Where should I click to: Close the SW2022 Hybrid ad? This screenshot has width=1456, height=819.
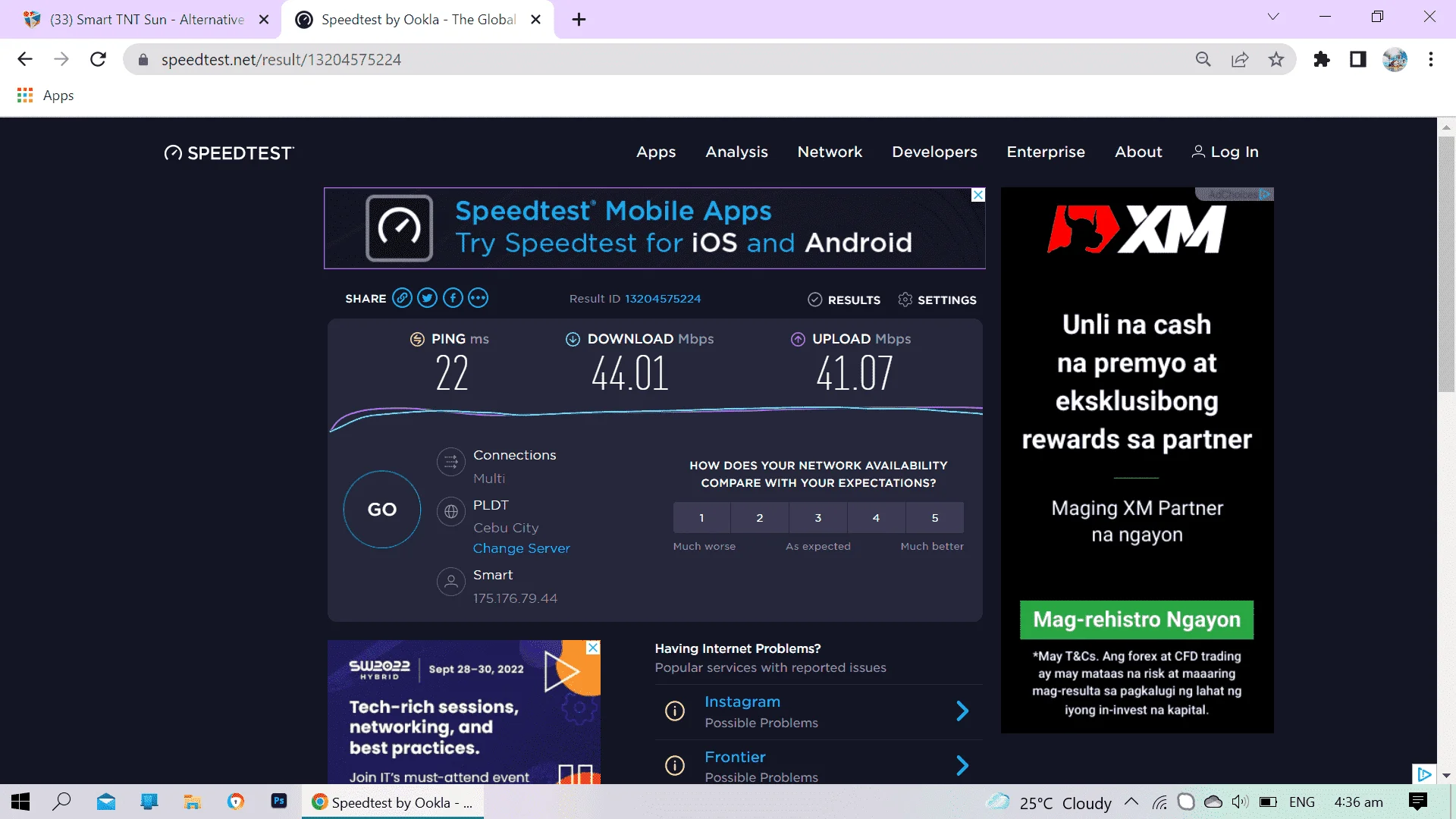[593, 648]
